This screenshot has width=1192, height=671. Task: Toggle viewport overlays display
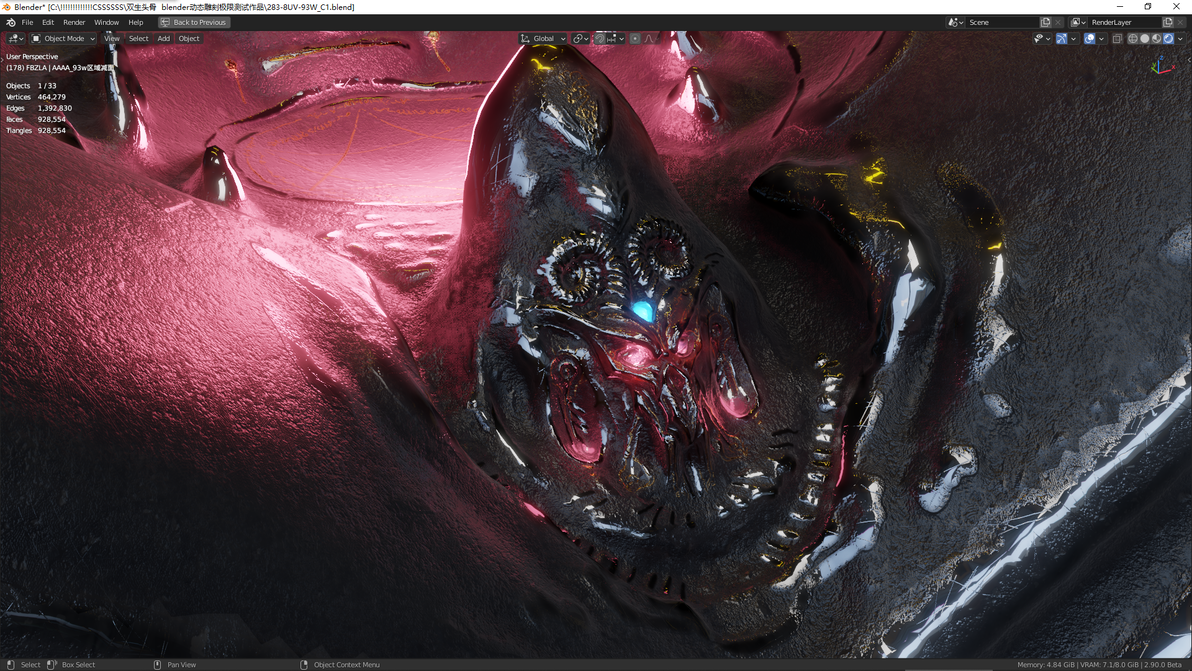click(1089, 38)
